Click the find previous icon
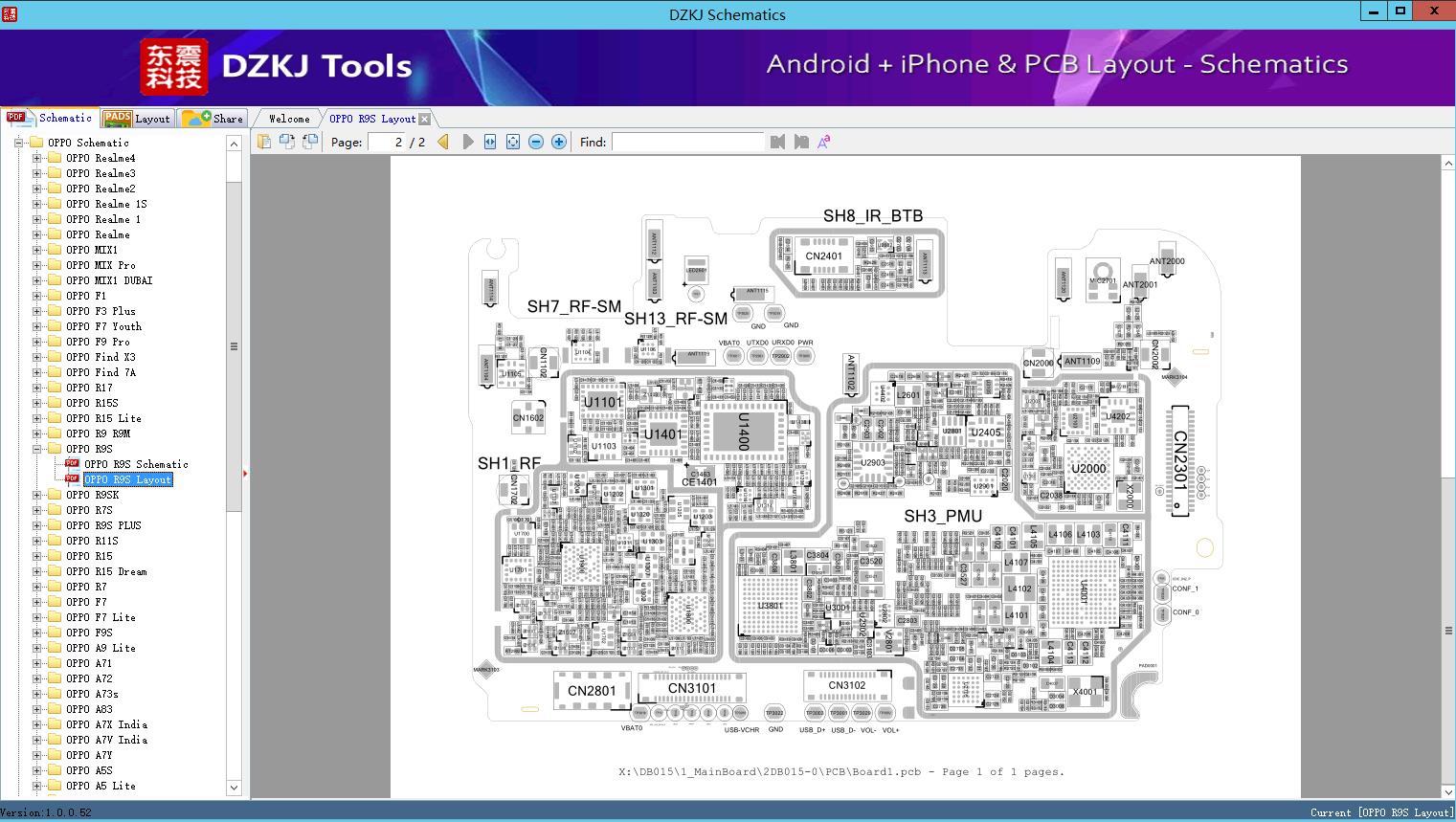 pyautogui.click(x=777, y=142)
